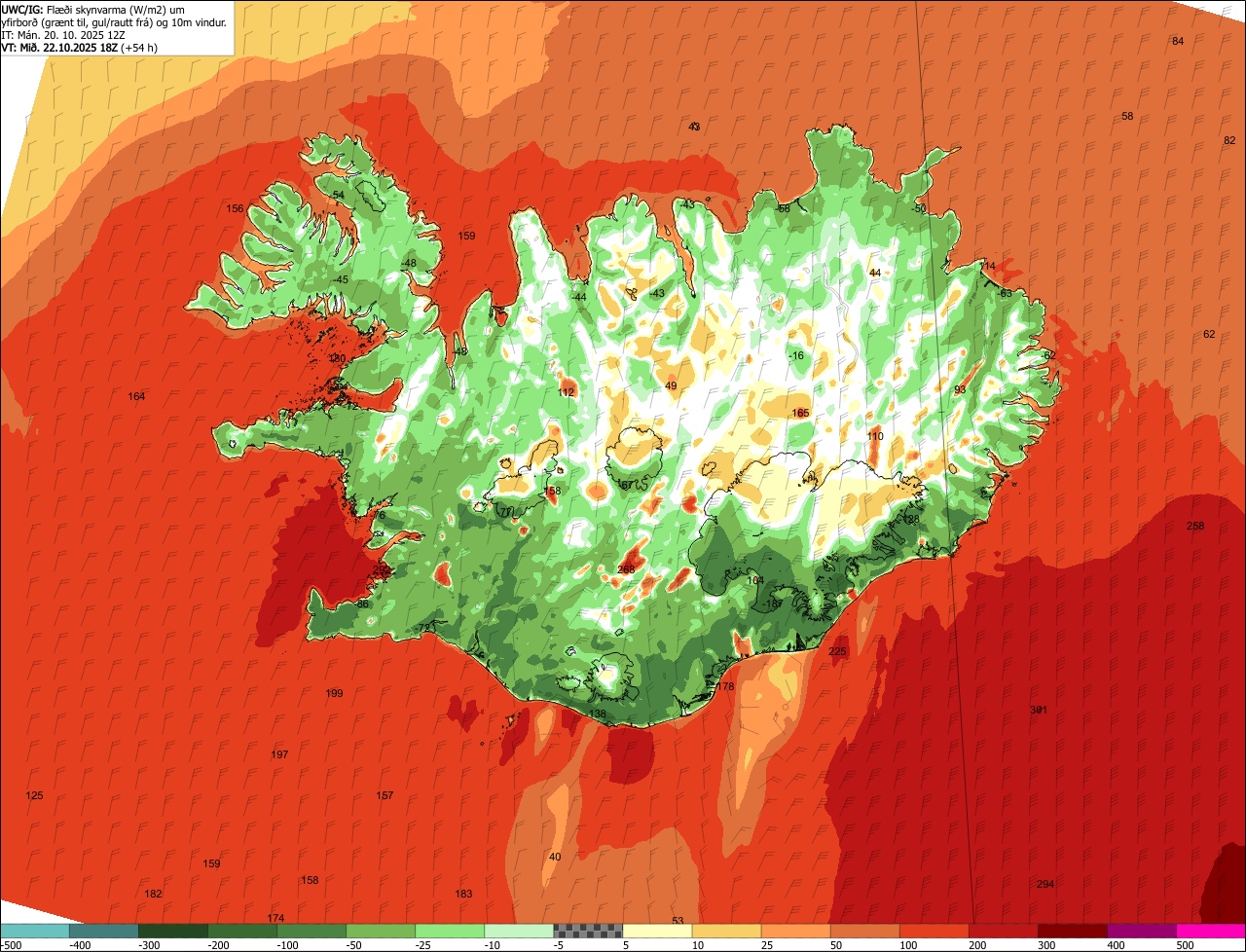Click the valid time line 'VT: Mið. 22.10.2025 18Z (+54 h)'

coord(80,47)
